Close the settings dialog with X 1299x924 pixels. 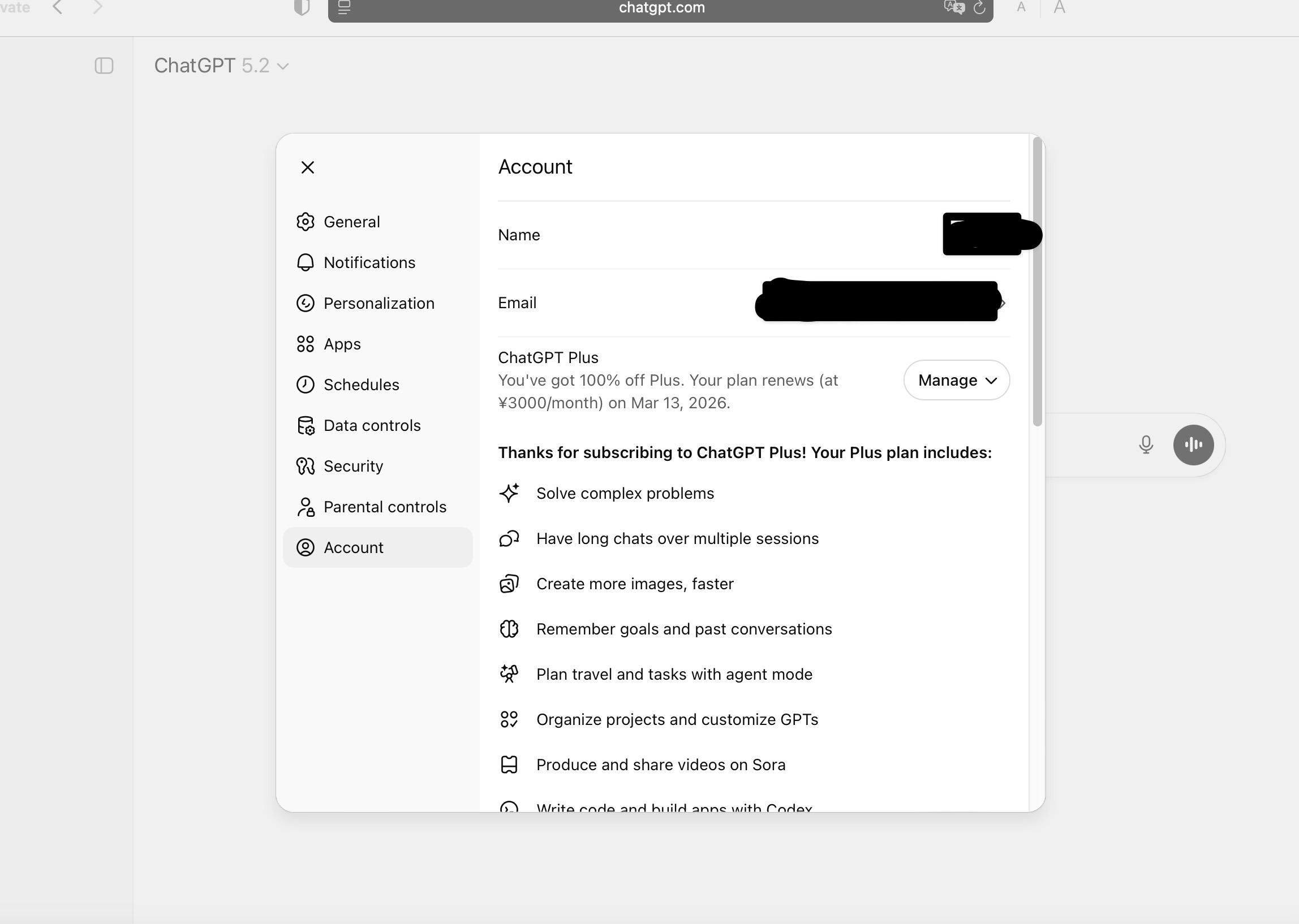click(x=307, y=167)
